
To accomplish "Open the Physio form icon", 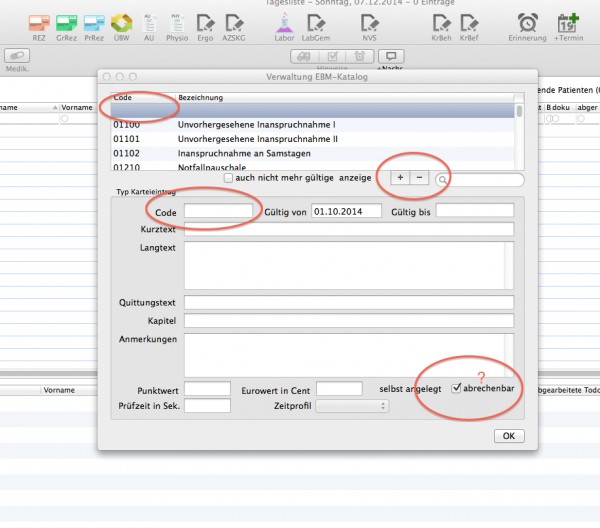I will (177, 24).
